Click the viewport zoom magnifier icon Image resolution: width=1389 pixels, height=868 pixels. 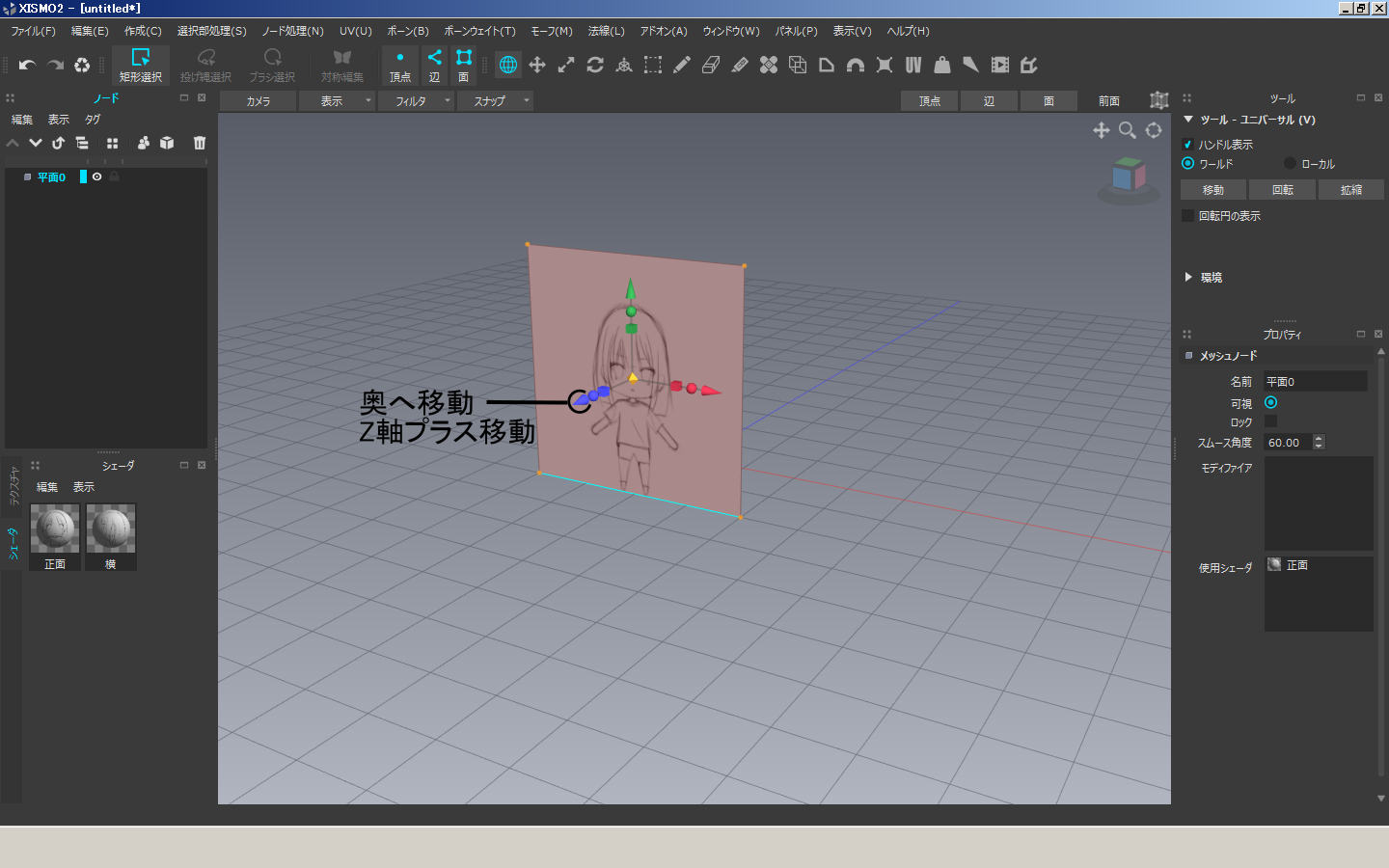point(1128,130)
